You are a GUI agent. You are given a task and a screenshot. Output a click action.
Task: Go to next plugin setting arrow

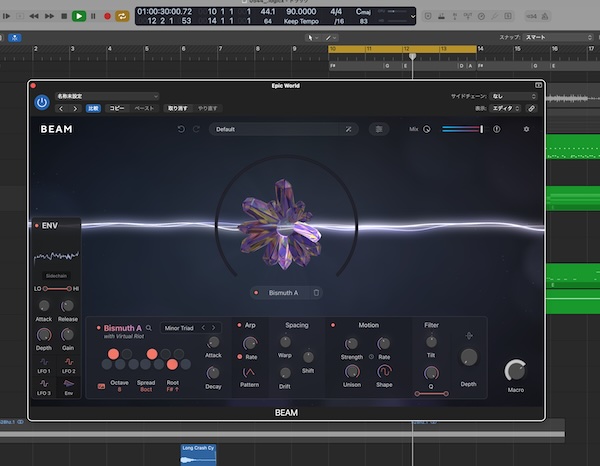pos(75,109)
